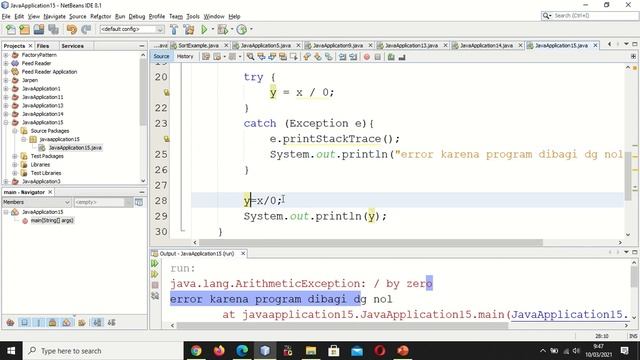The width and height of the screenshot is (640, 360).
Task: Toggle Show Inner Classes filter in Navigator
Action: pyautogui.click(x=67, y=323)
